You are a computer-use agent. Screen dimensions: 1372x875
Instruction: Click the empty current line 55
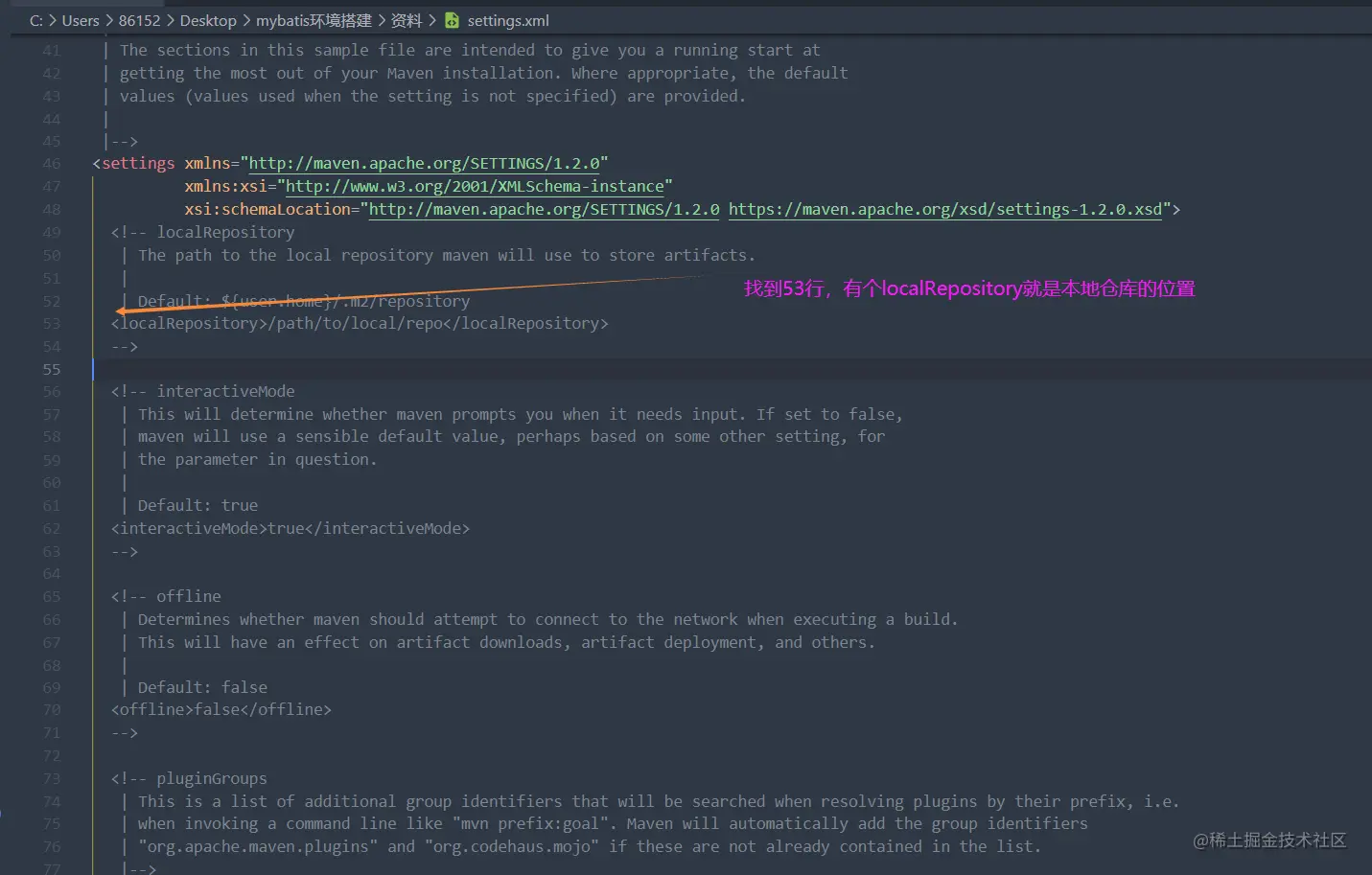(x=733, y=370)
